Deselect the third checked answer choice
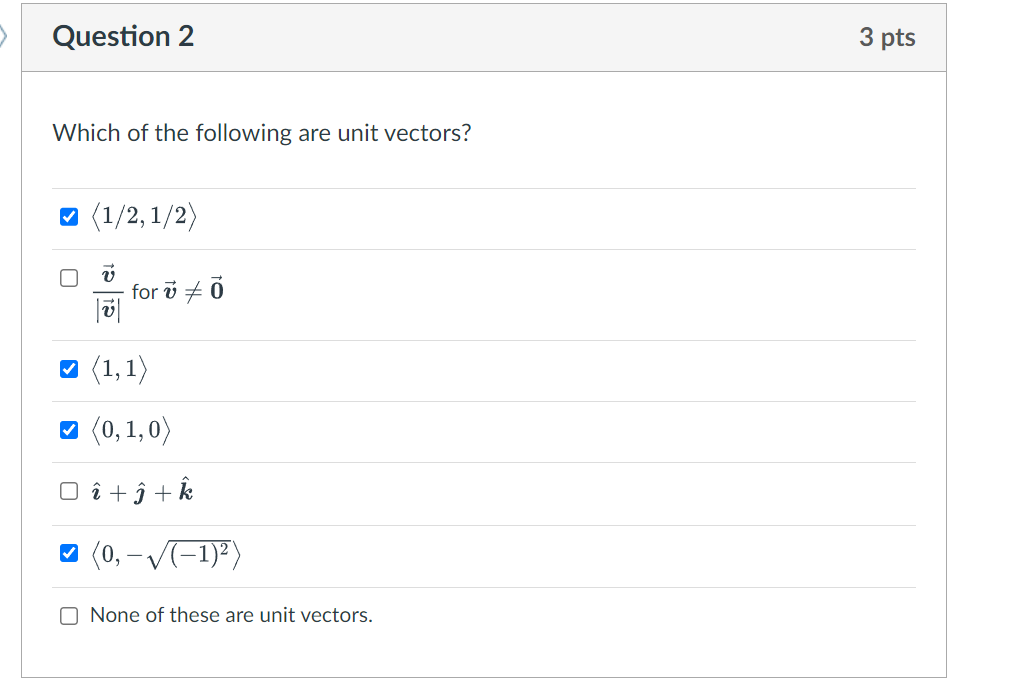 coord(68,429)
